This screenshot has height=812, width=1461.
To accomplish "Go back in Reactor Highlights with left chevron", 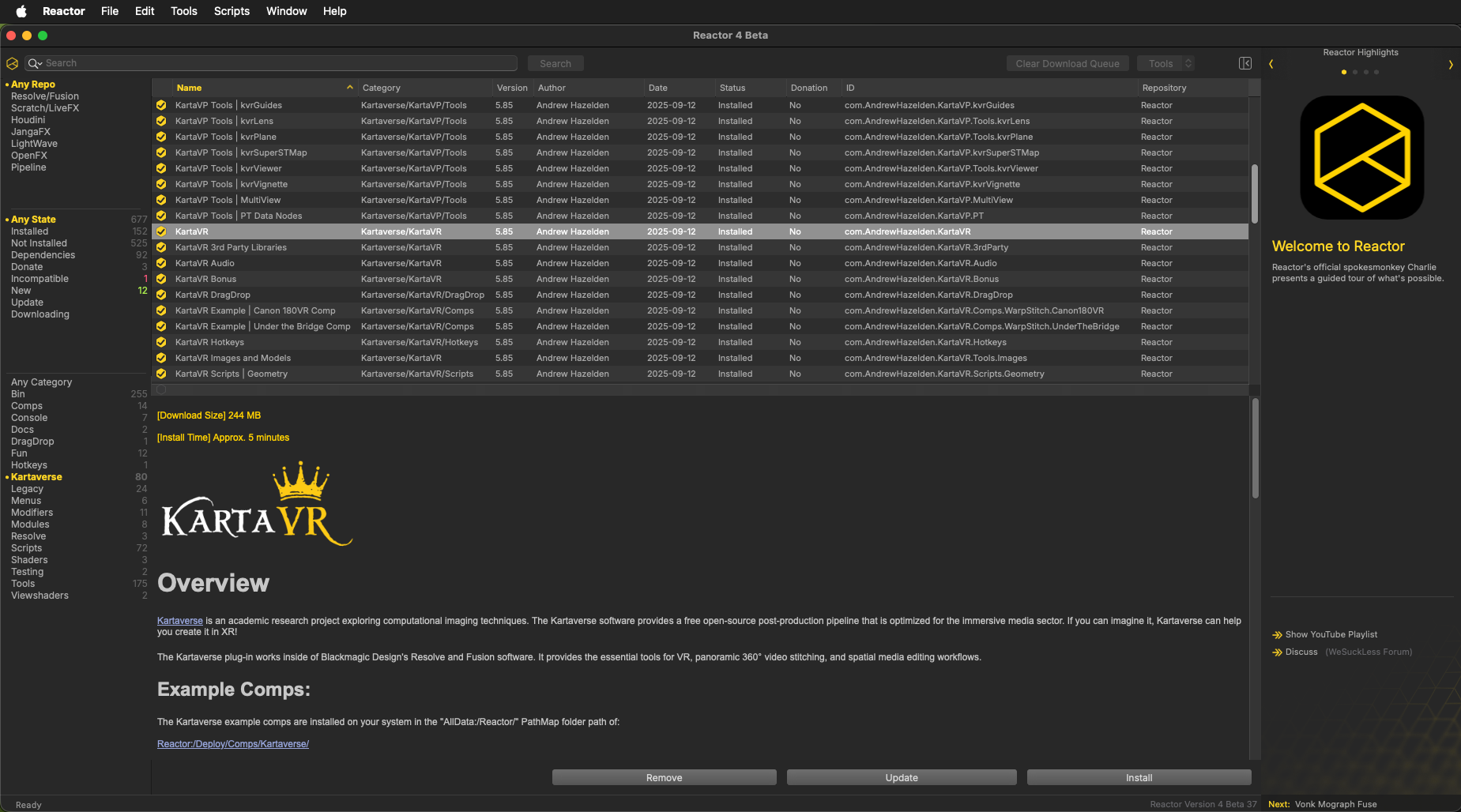I will coord(1272,64).
